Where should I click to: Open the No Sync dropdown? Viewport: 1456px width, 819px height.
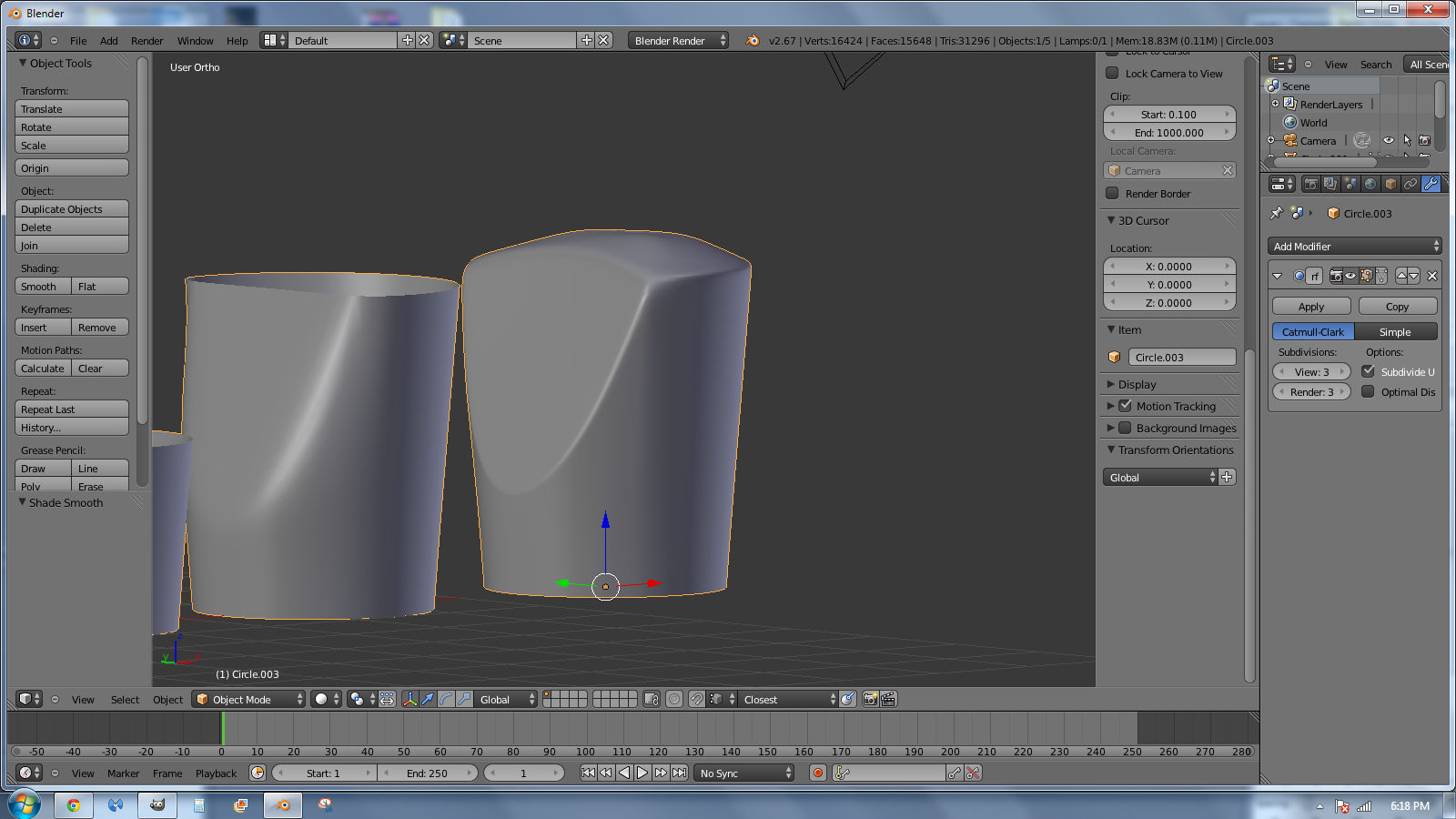(x=743, y=773)
